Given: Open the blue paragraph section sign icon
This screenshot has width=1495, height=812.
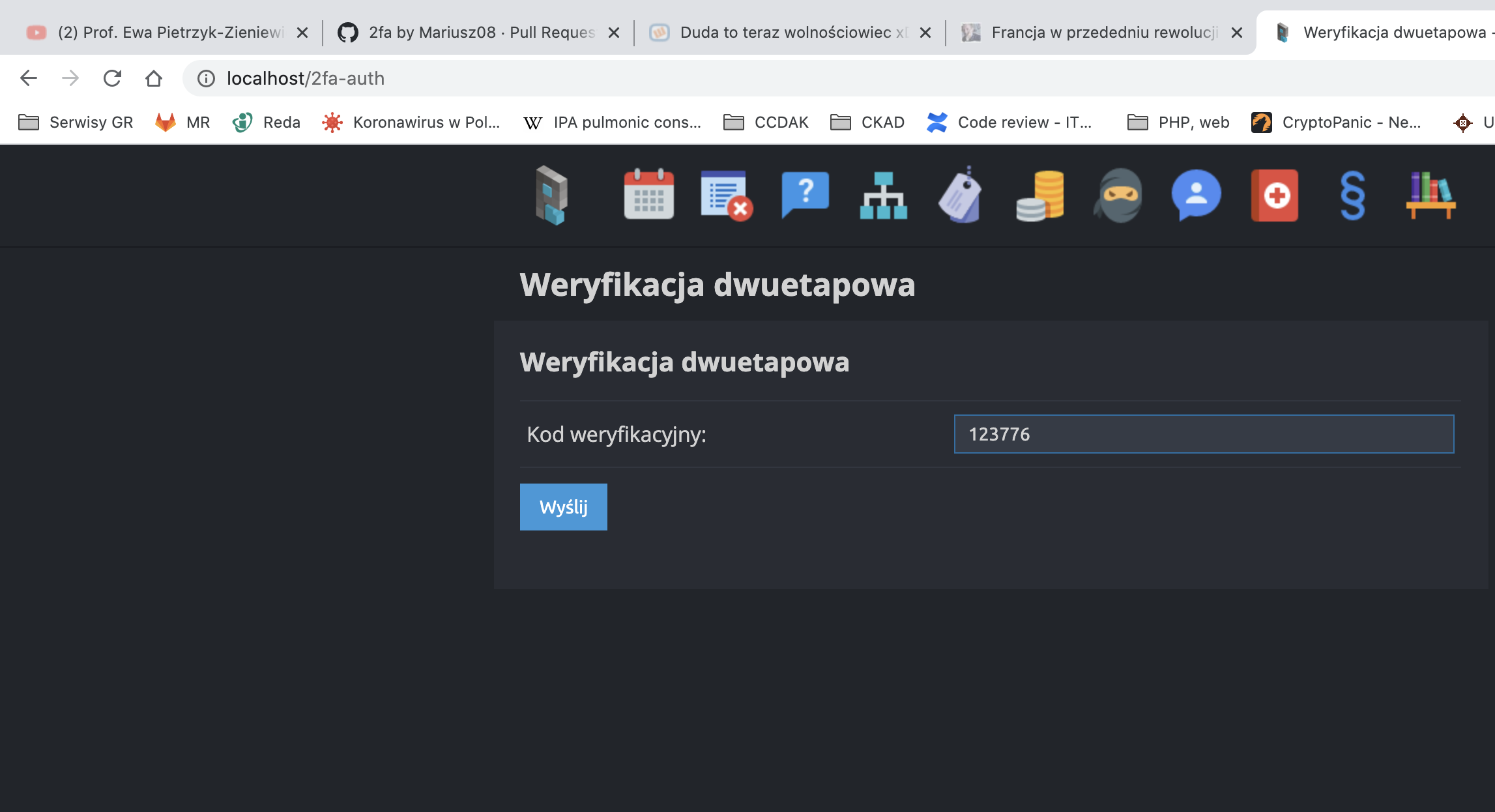Looking at the screenshot, I should click(x=1352, y=195).
